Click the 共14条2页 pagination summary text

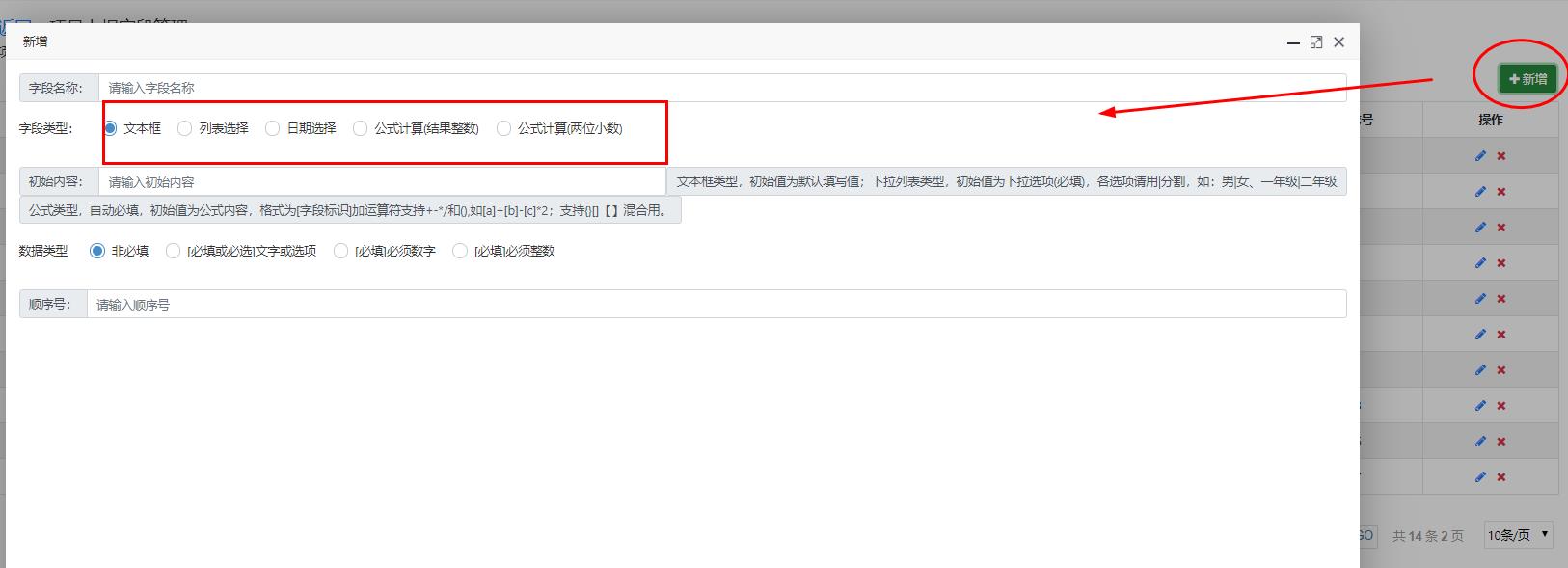click(1428, 536)
